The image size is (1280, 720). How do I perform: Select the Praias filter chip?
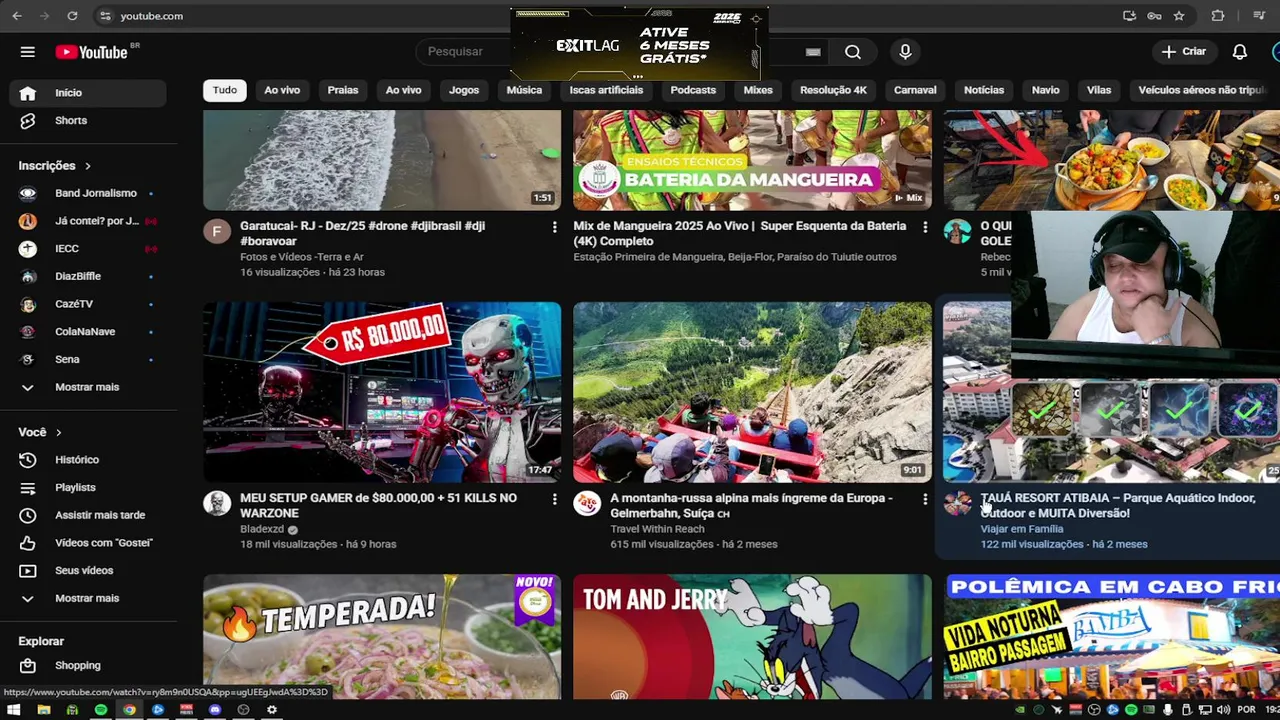click(x=343, y=90)
